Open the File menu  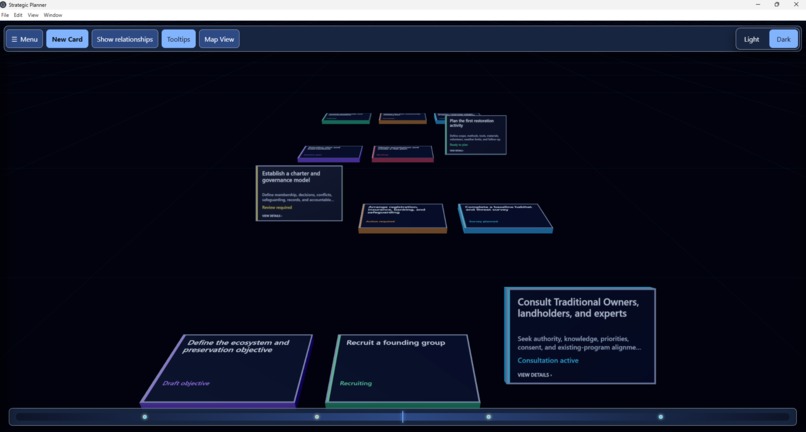pos(5,15)
